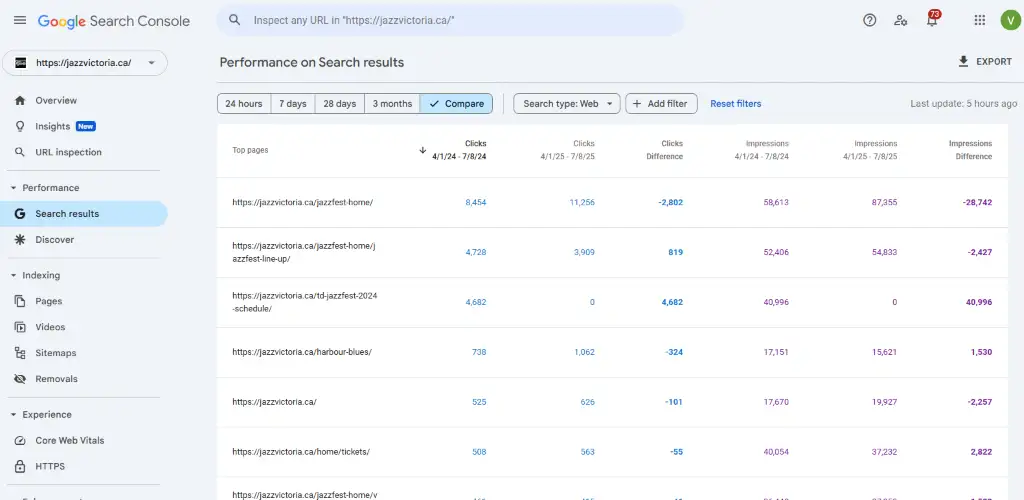Open the green V account avatar
The height and width of the screenshot is (500, 1024).
pyautogui.click(x=1010, y=20)
